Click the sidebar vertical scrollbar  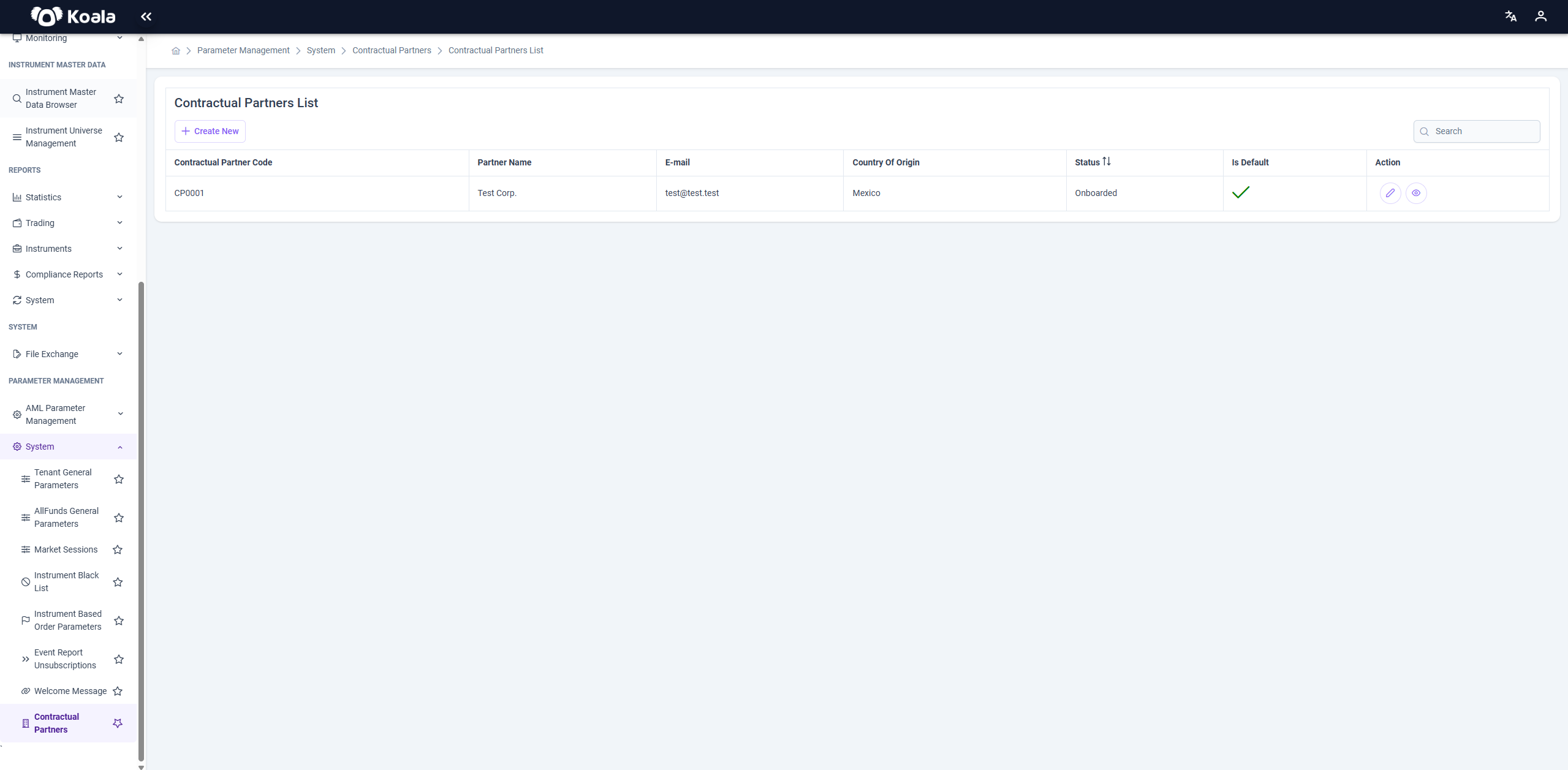[141, 521]
